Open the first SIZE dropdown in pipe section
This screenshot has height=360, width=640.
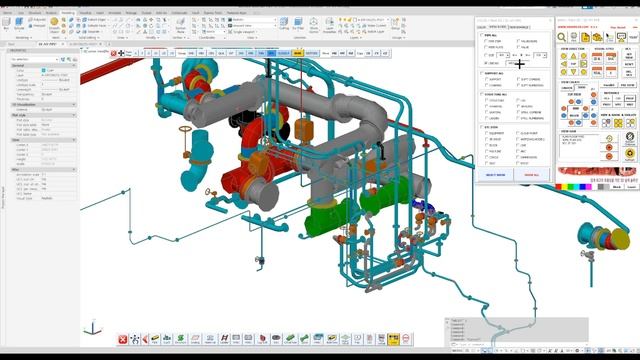503,55
